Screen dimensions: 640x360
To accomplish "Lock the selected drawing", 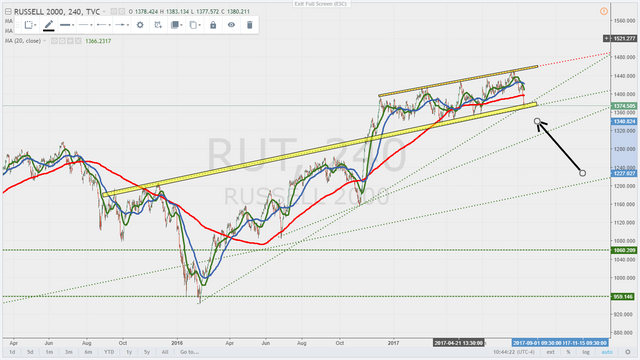I will tap(213, 25).
